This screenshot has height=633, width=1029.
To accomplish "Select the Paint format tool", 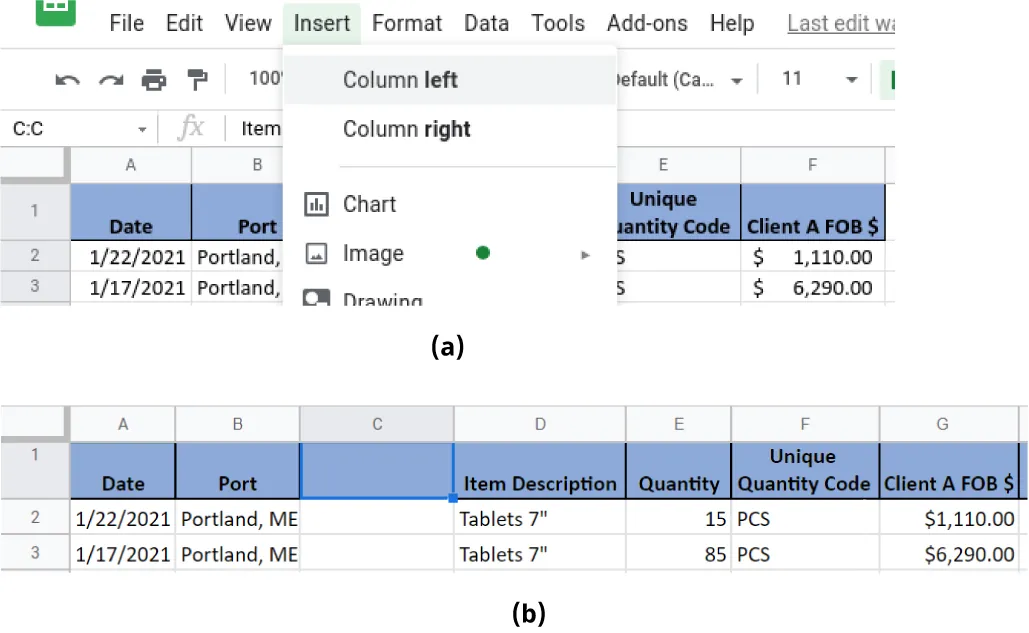I will click(196, 79).
